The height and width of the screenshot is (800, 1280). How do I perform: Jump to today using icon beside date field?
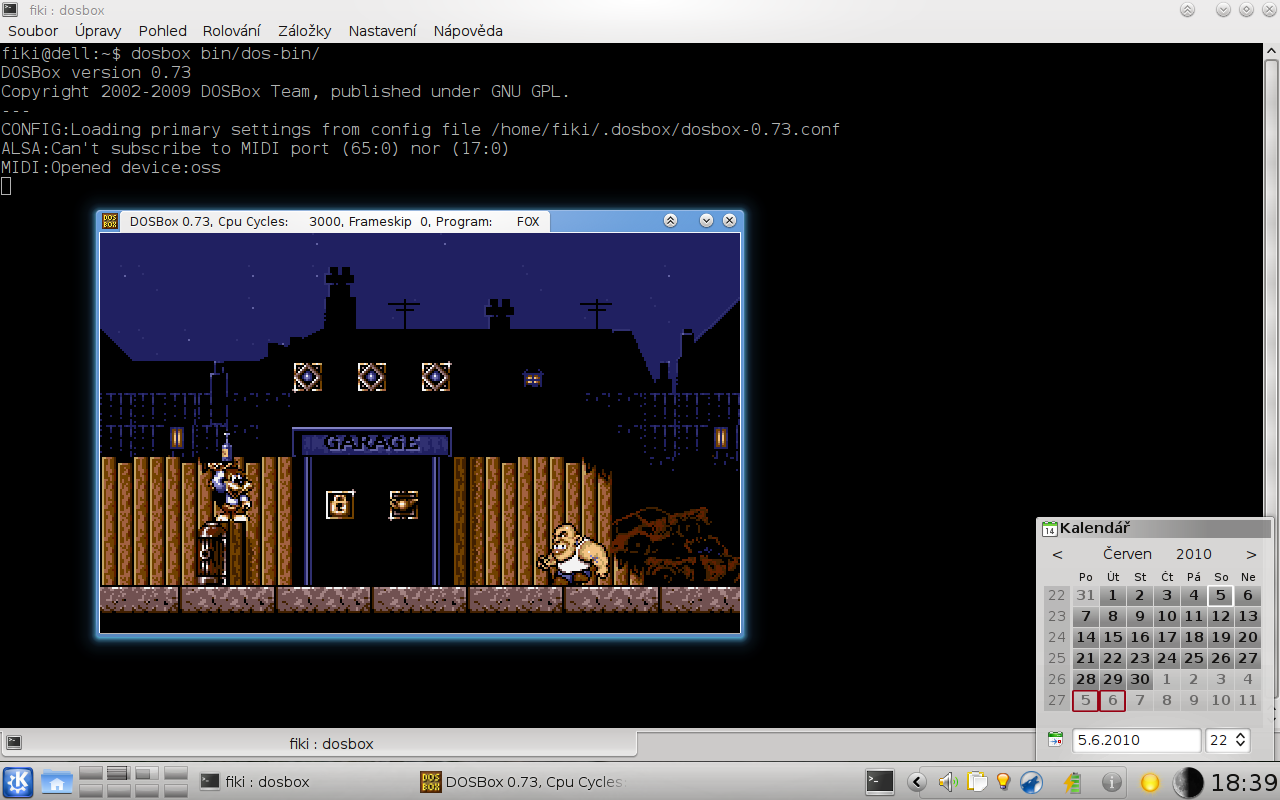pos(1055,740)
